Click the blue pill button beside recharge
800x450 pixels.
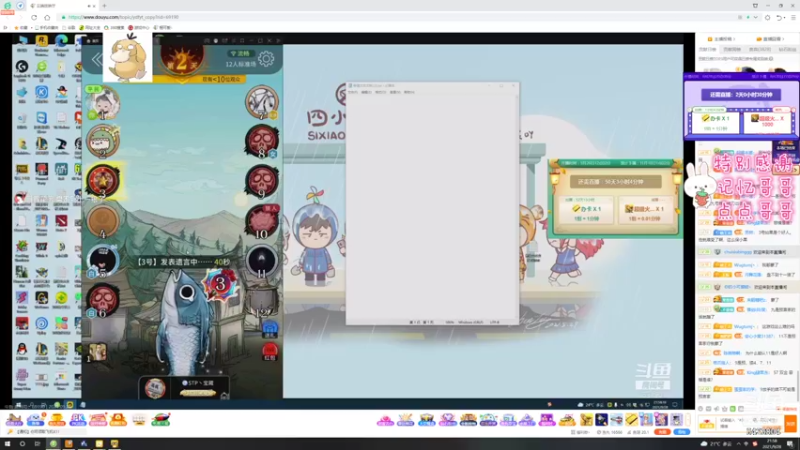682,432
